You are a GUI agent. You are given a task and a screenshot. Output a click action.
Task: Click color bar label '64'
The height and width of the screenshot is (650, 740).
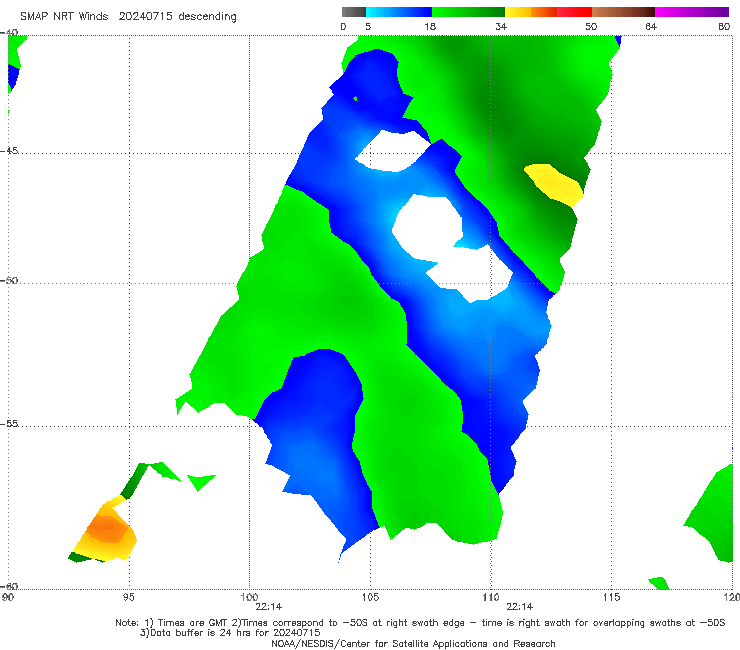click(x=651, y=26)
